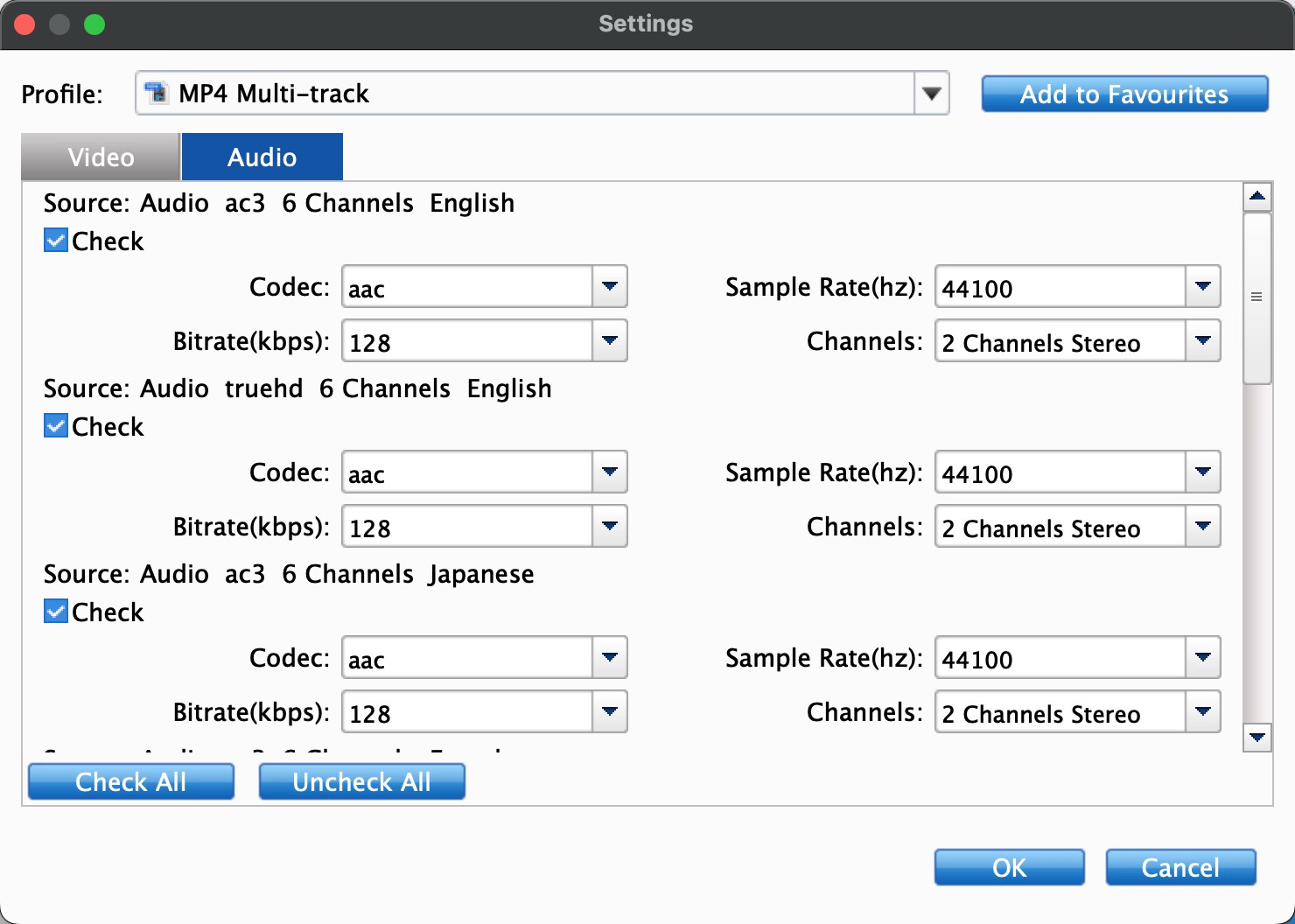The image size is (1295, 924).
Task: Click the 44100 field of truehd track
Action: (1060, 472)
